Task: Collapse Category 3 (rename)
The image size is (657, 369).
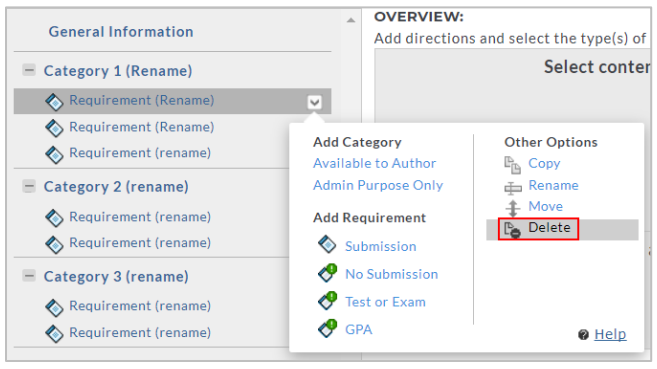Action: (29, 276)
